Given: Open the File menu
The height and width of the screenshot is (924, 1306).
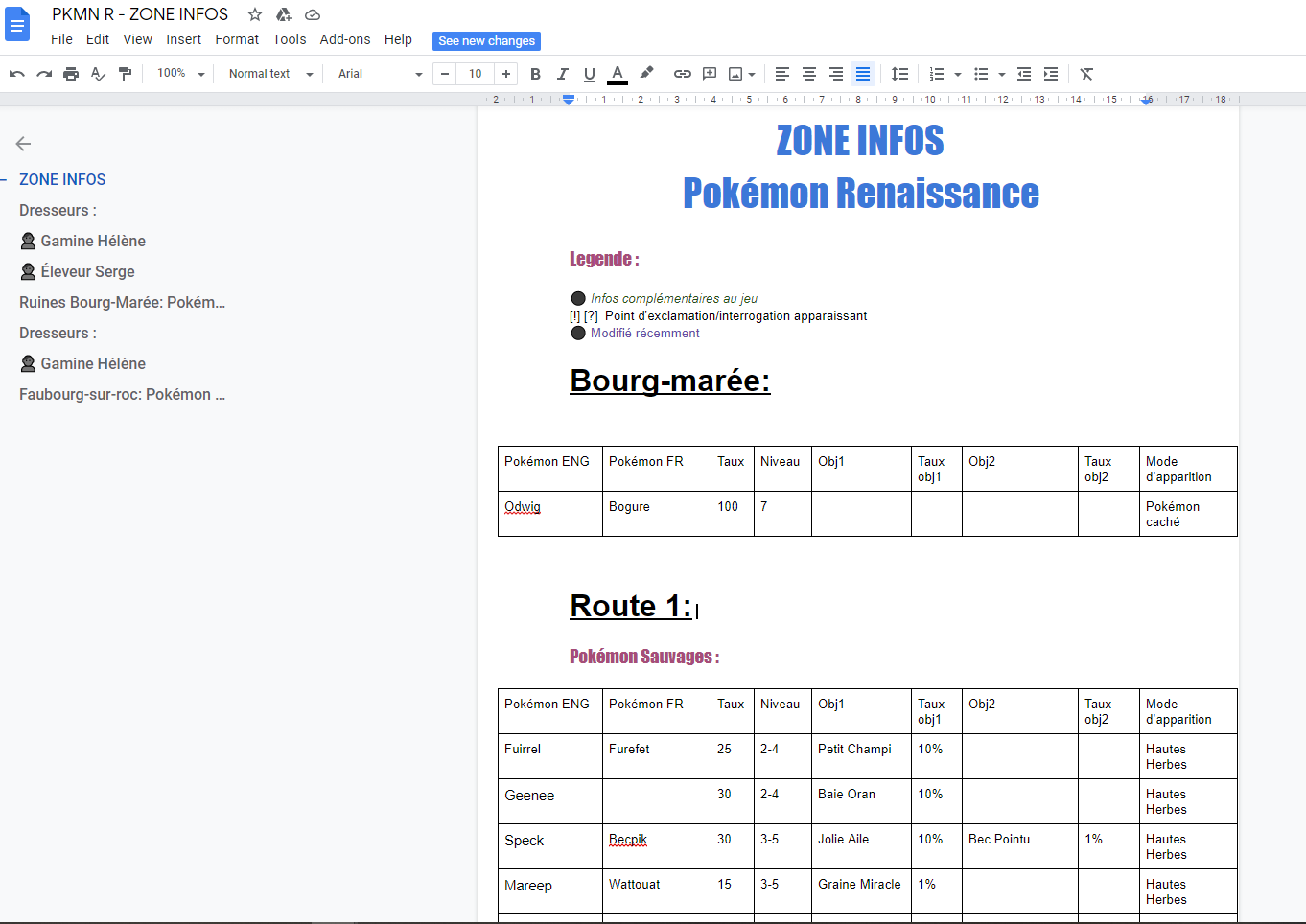Looking at the screenshot, I should click(61, 39).
